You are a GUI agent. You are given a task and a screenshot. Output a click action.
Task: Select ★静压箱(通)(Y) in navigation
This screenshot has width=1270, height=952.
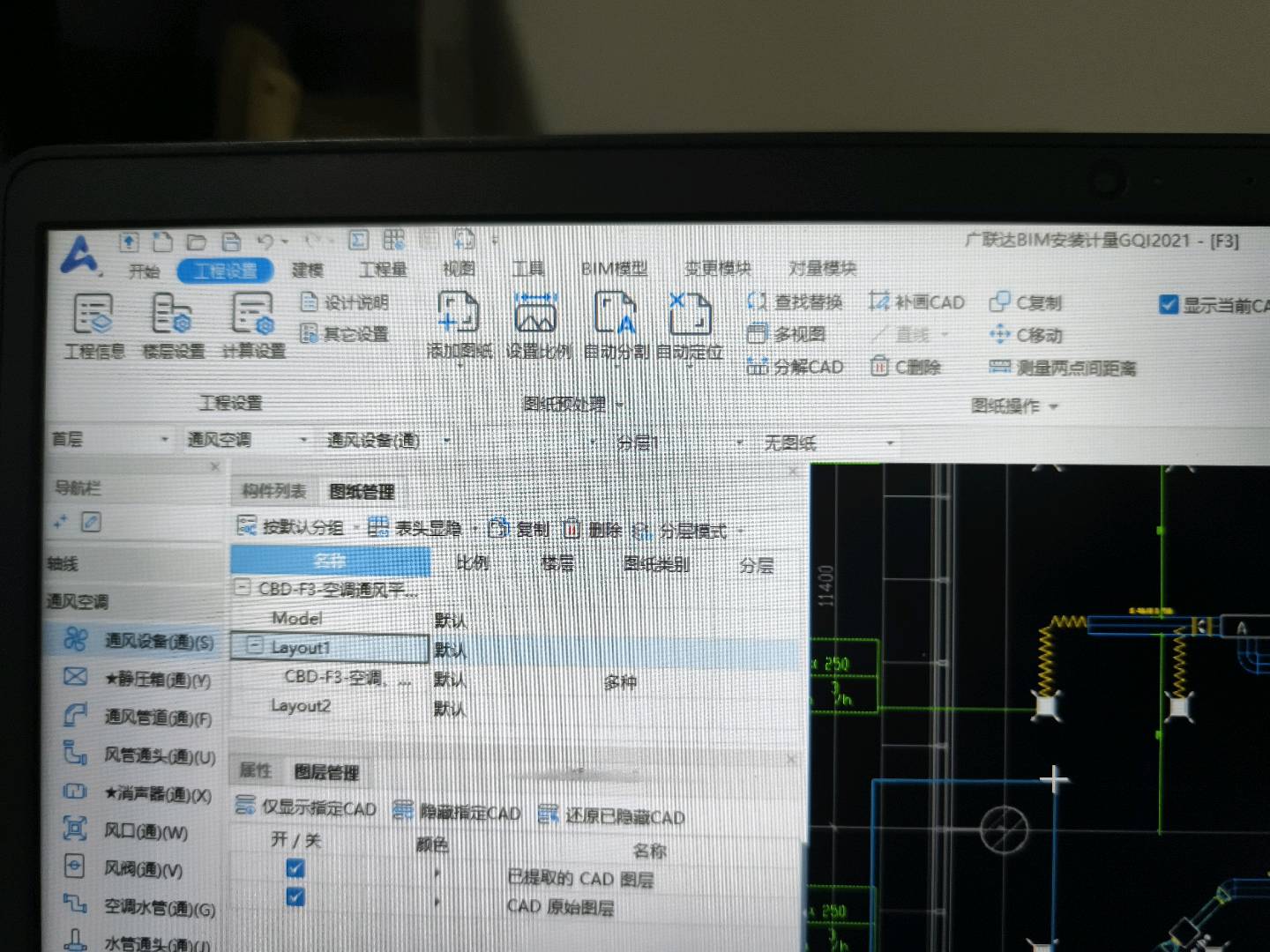tap(138, 679)
